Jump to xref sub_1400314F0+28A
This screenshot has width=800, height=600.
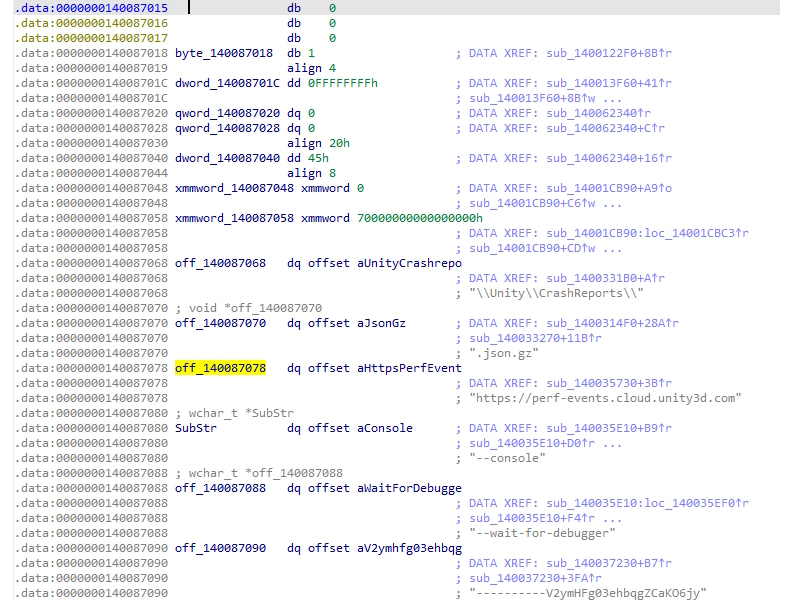(612, 323)
